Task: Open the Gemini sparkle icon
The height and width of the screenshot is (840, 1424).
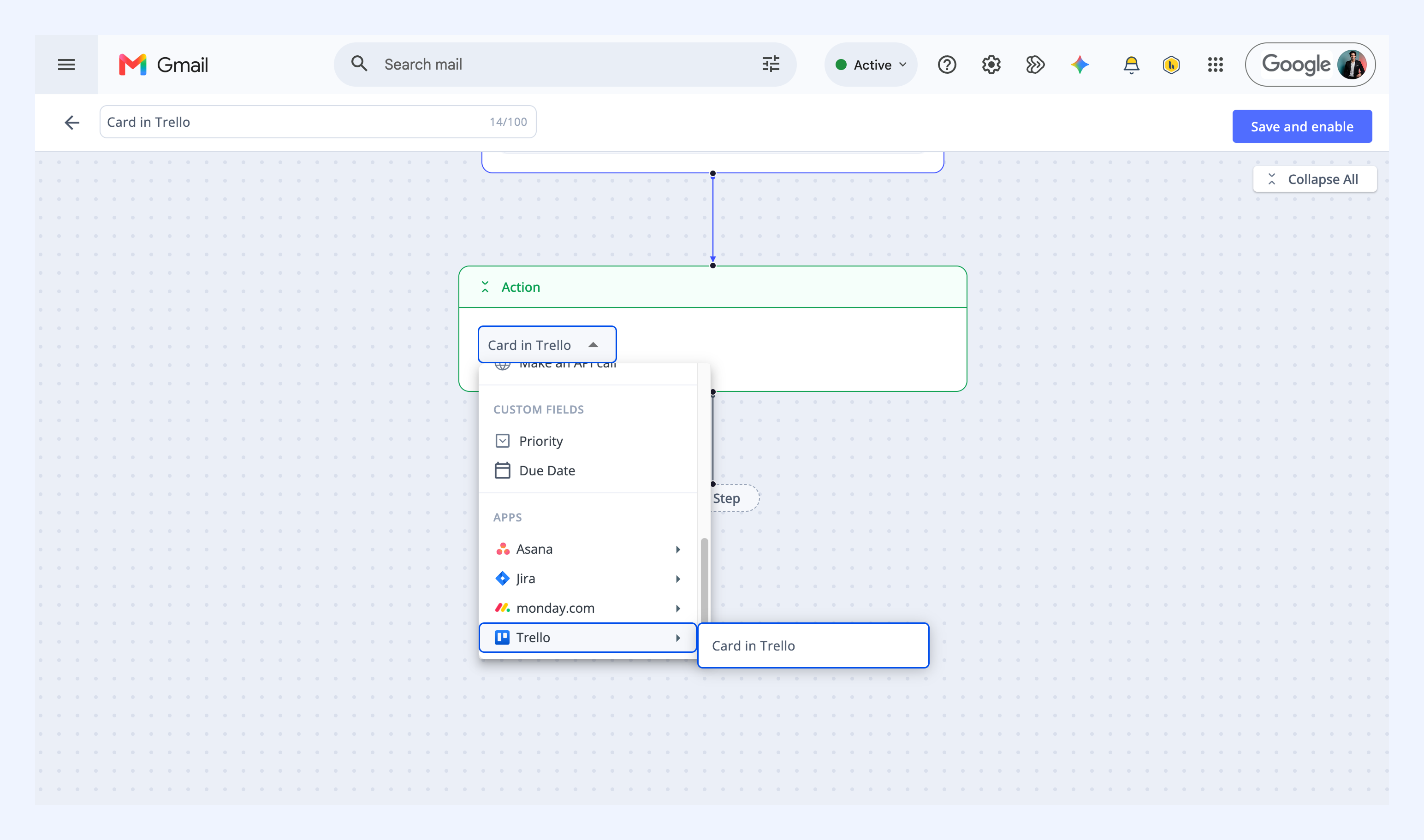Action: 1080,65
